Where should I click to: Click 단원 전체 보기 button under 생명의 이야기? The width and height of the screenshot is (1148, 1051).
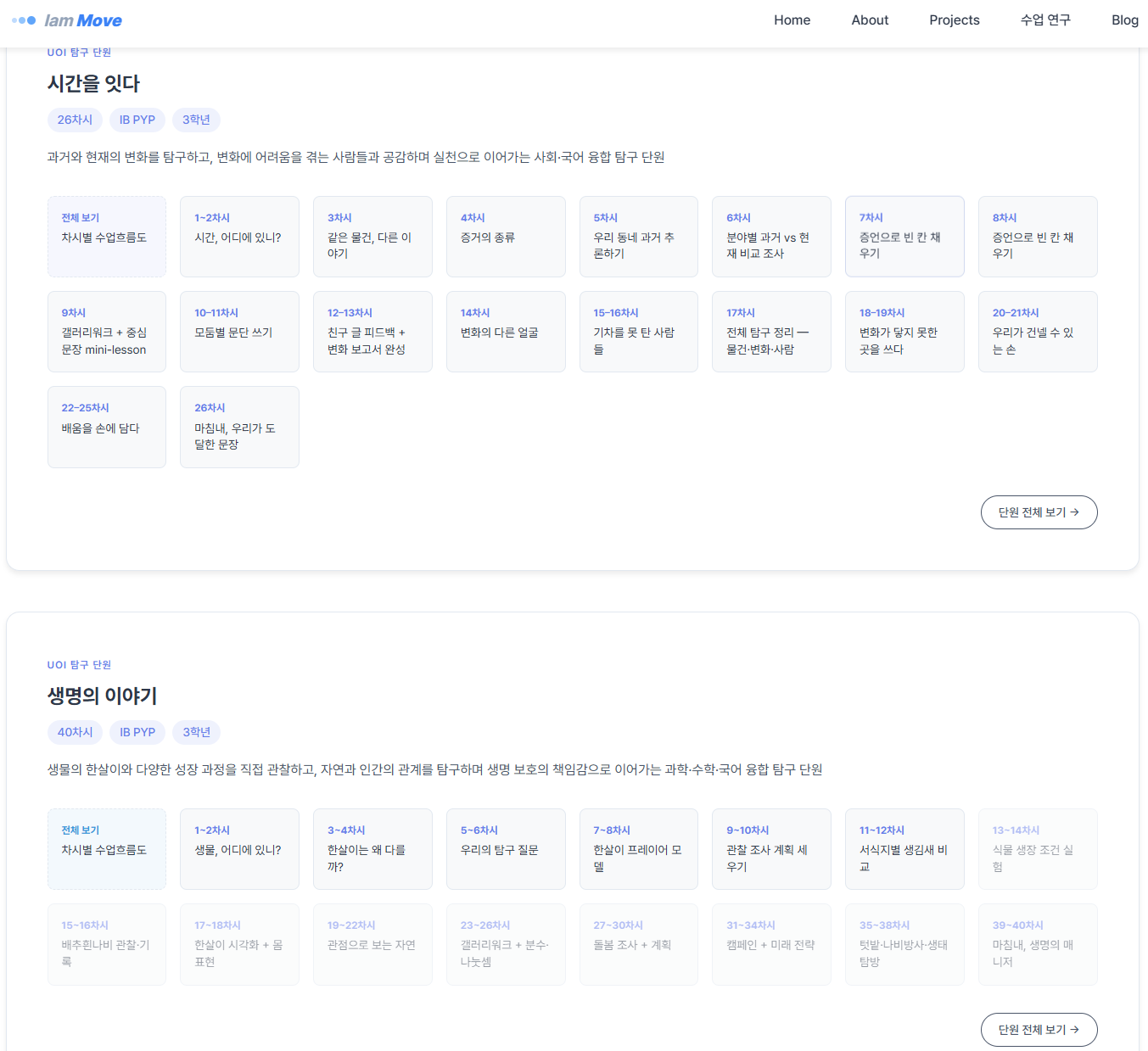(1039, 1030)
